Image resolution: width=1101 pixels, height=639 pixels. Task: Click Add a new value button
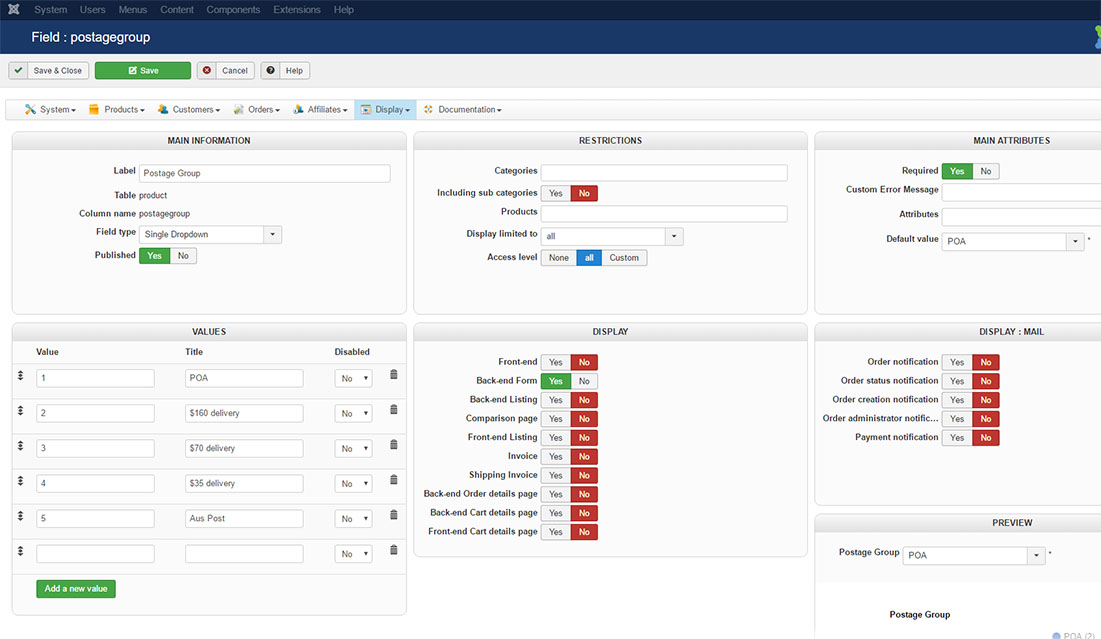[76, 588]
